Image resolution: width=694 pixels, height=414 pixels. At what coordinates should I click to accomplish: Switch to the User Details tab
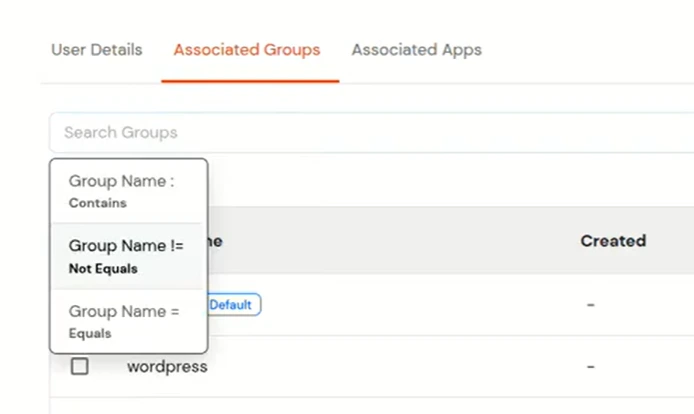tap(96, 50)
